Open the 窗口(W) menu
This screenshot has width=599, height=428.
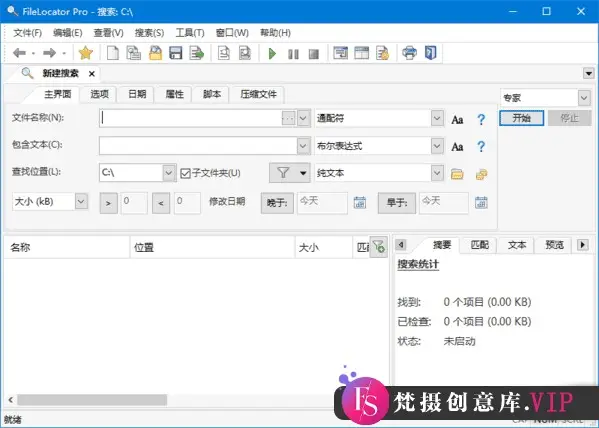232,33
